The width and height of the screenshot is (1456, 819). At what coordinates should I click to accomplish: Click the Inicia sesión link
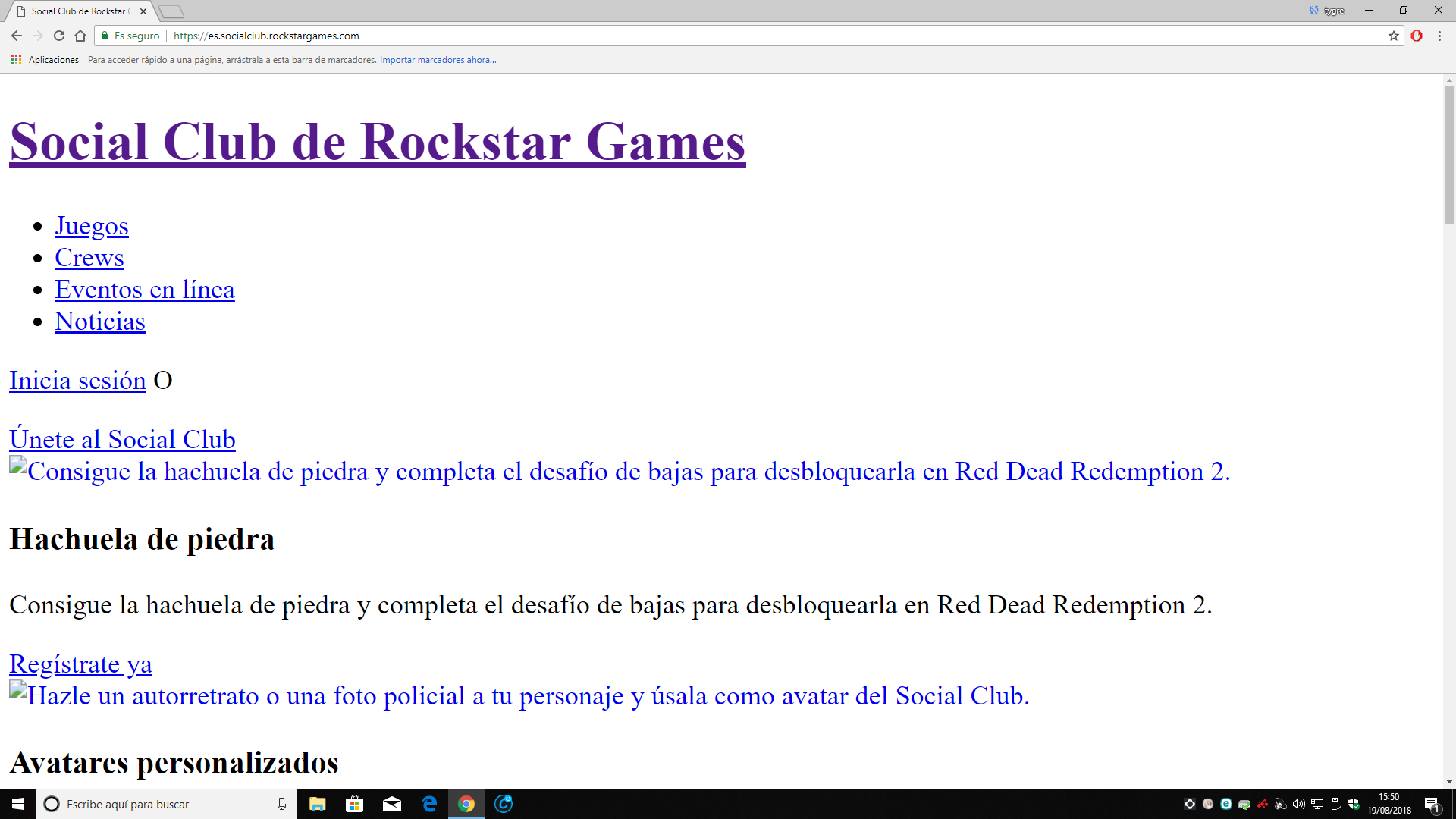pos(77,381)
